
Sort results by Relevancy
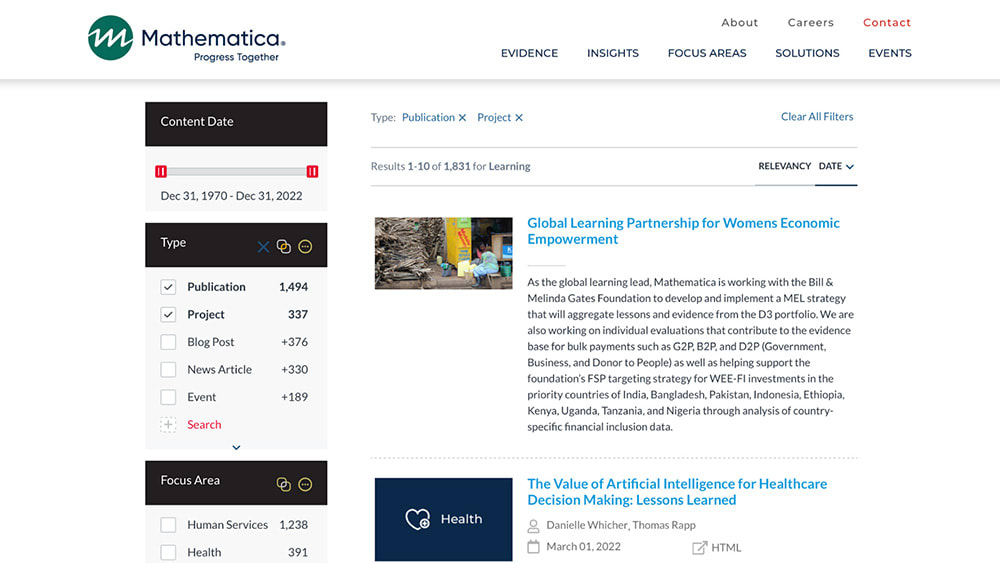(784, 167)
